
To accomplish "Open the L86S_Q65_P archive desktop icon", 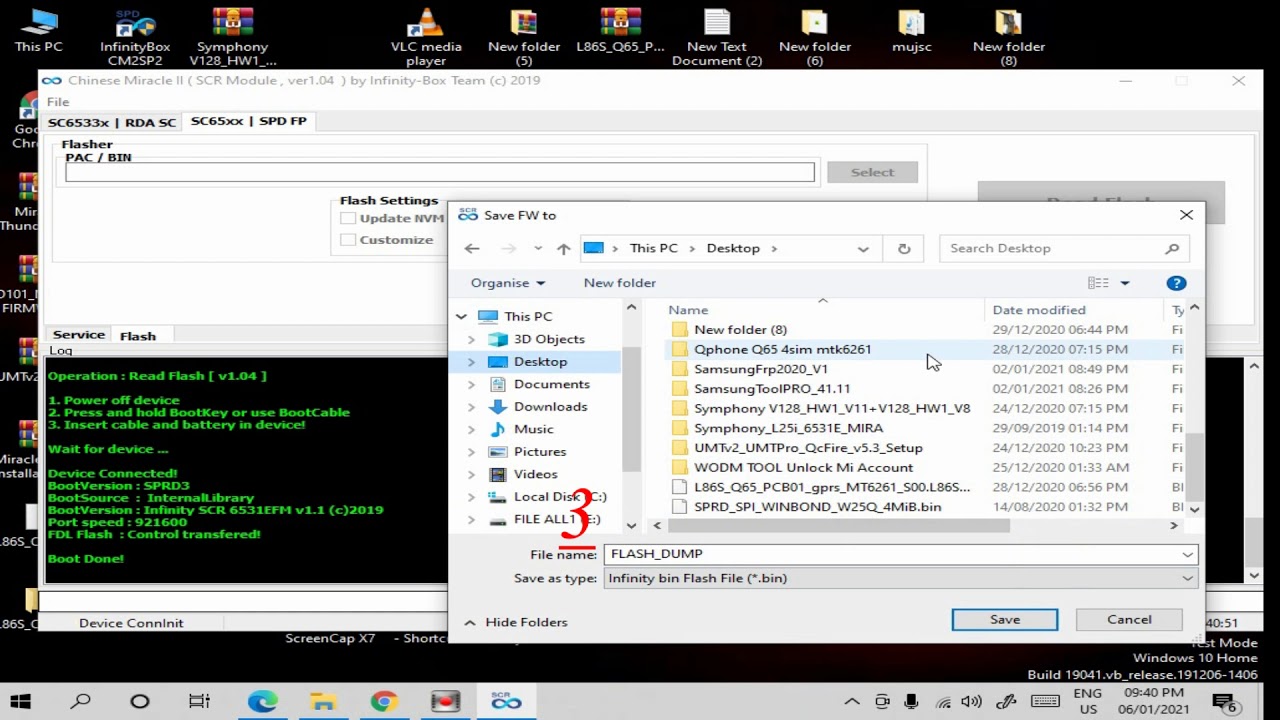I will tap(620, 30).
